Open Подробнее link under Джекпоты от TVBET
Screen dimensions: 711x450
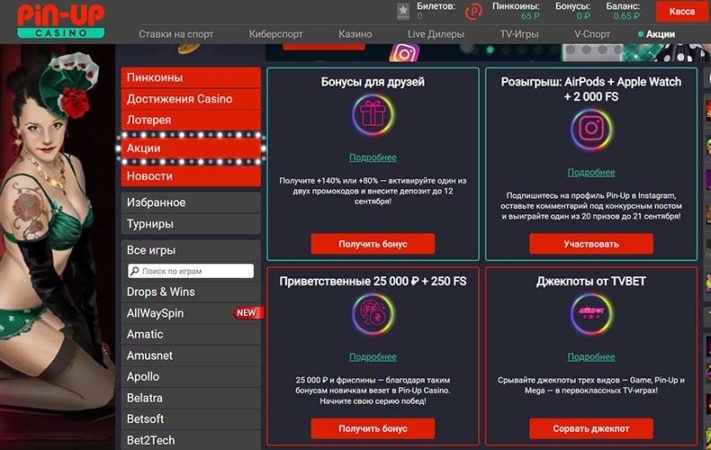[591, 357]
